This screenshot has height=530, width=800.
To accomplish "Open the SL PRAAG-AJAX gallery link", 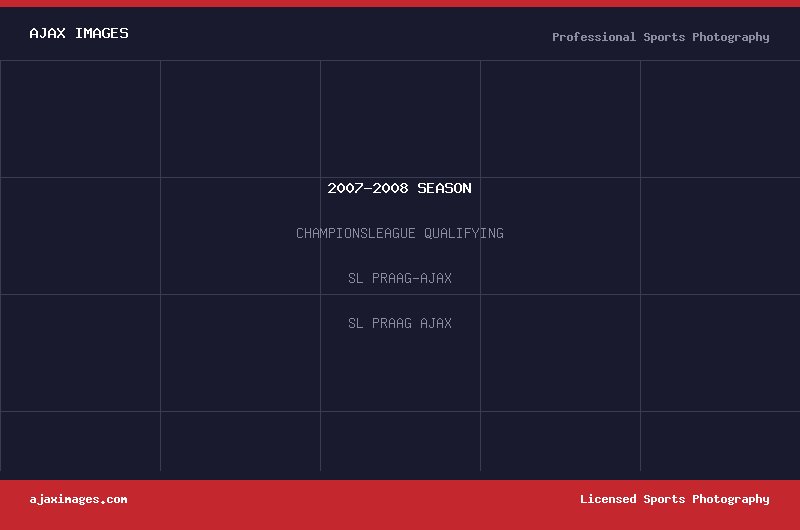I will 399,278.
